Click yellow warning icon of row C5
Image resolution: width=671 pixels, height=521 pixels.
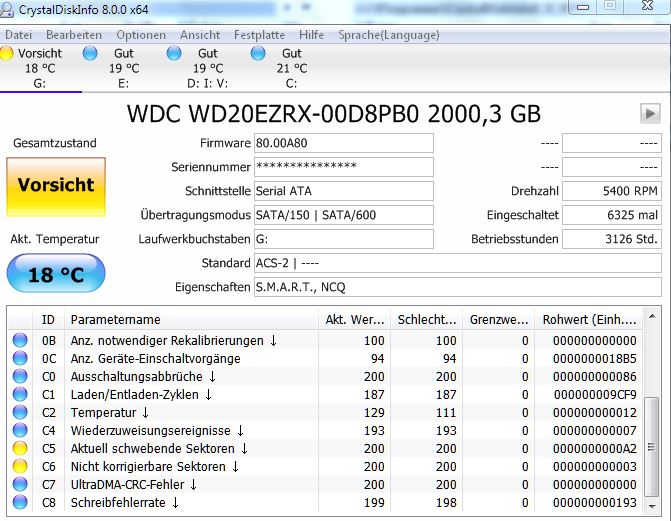click(x=20, y=448)
